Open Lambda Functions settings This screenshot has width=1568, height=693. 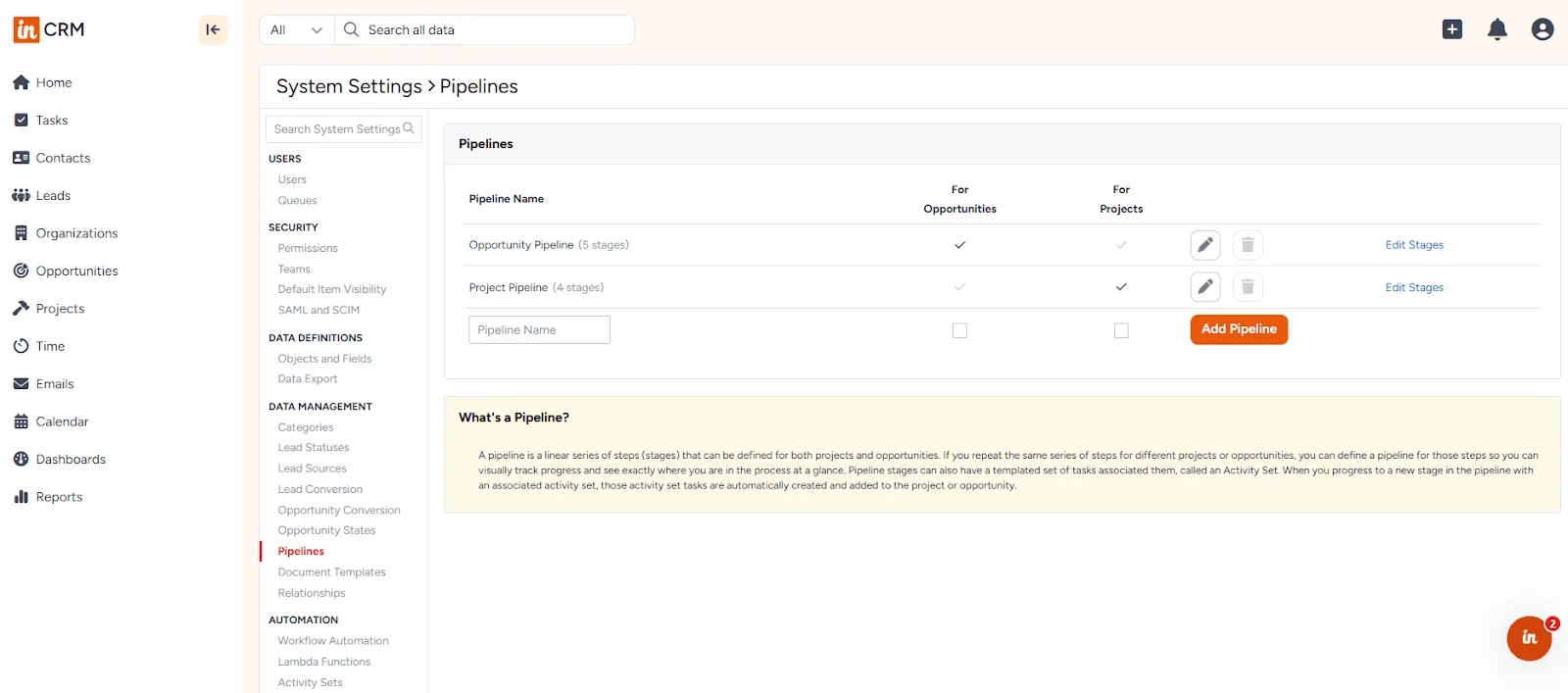[x=324, y=662]
